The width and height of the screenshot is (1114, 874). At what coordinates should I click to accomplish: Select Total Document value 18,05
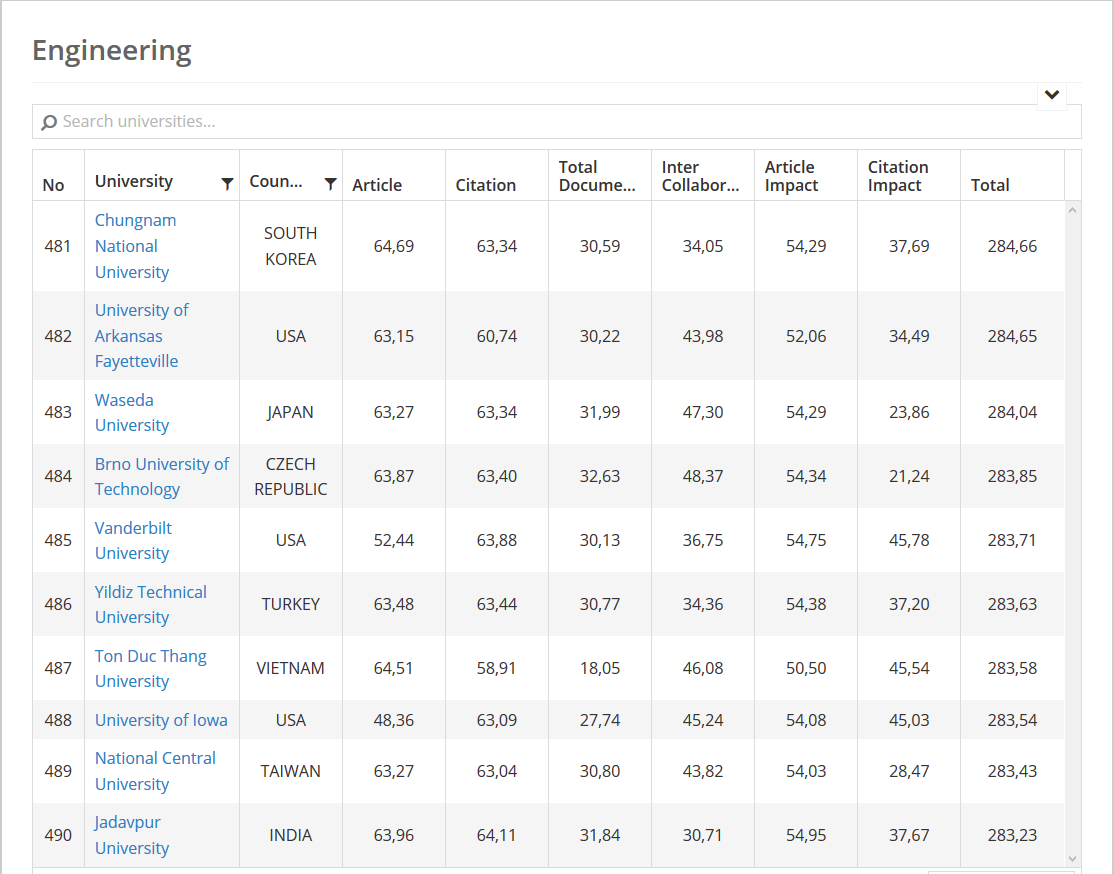tap(600, 668)
